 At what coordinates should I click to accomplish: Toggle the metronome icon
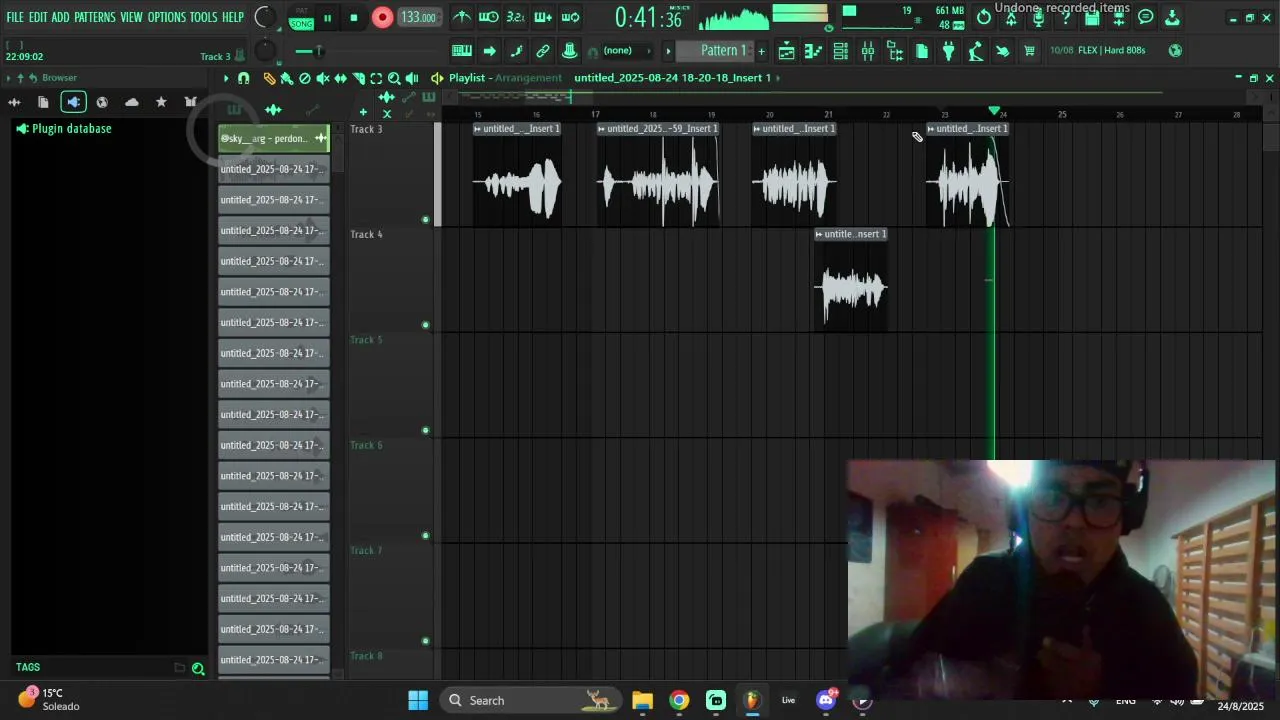[x=461, y=17]
